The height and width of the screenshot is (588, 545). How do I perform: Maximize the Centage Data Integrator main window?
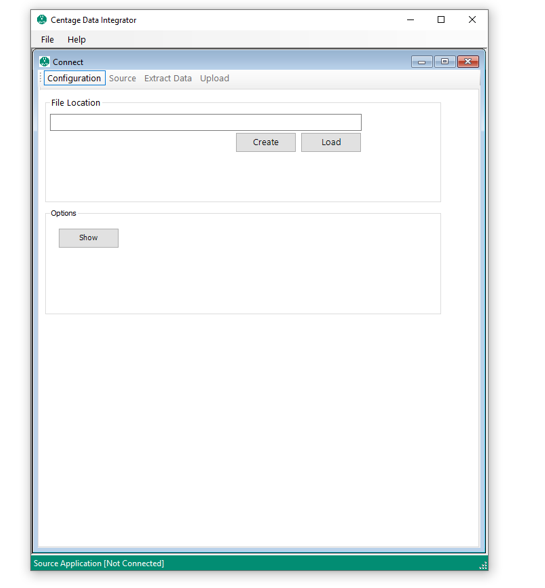pos(441,20)
